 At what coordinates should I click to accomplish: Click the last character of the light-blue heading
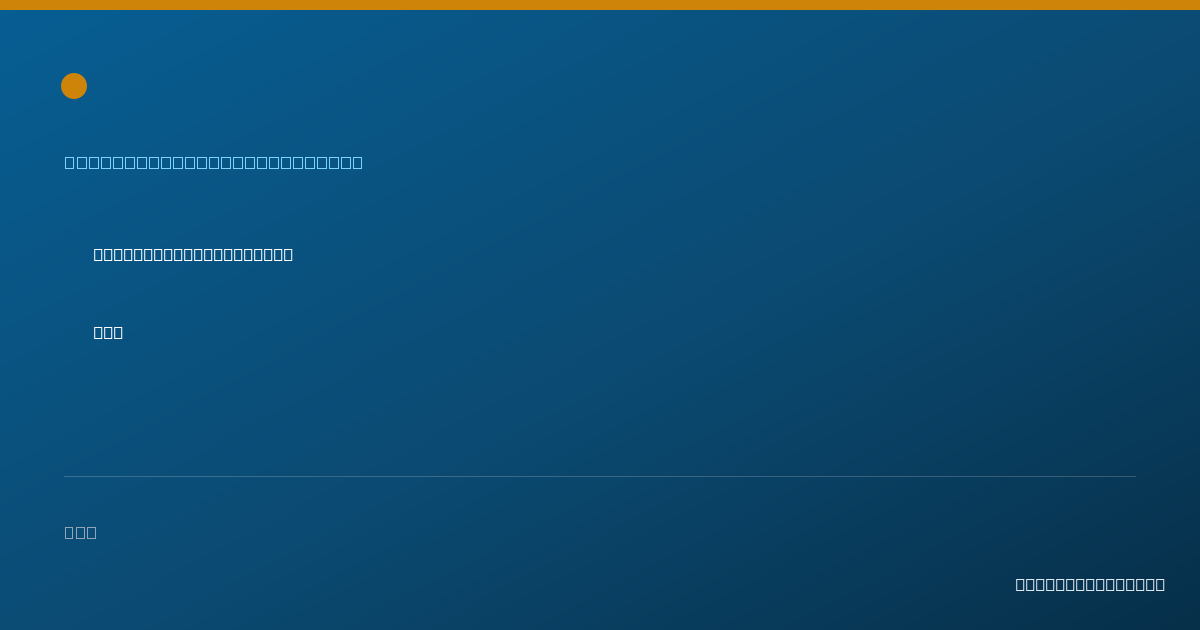(x=357, y=162)
